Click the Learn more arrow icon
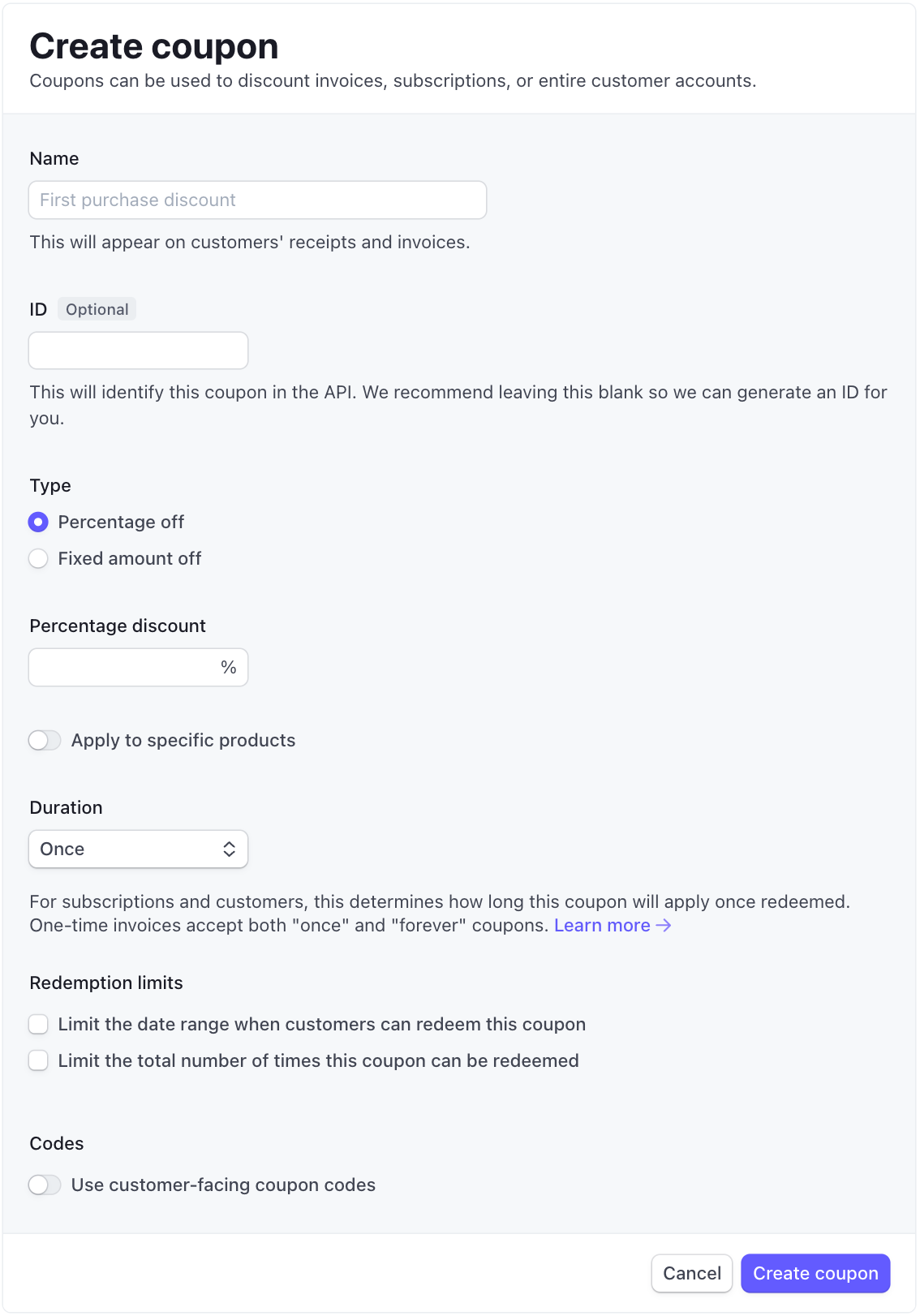Viewport: 920px width, 1316px height. click(665, 925)
